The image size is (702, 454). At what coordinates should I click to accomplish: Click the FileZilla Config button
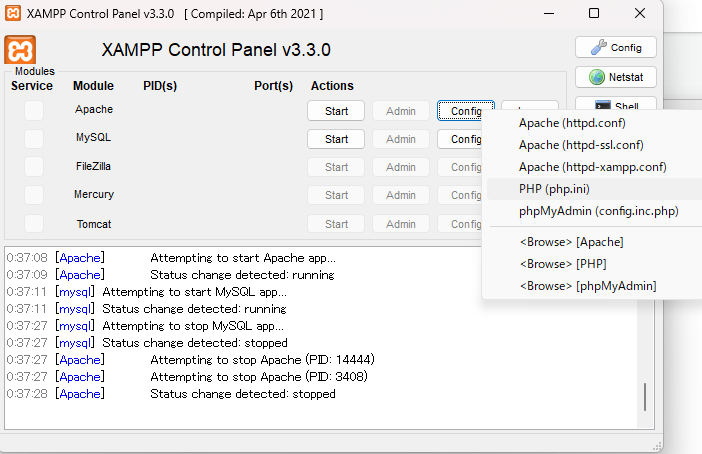[460, 167]
